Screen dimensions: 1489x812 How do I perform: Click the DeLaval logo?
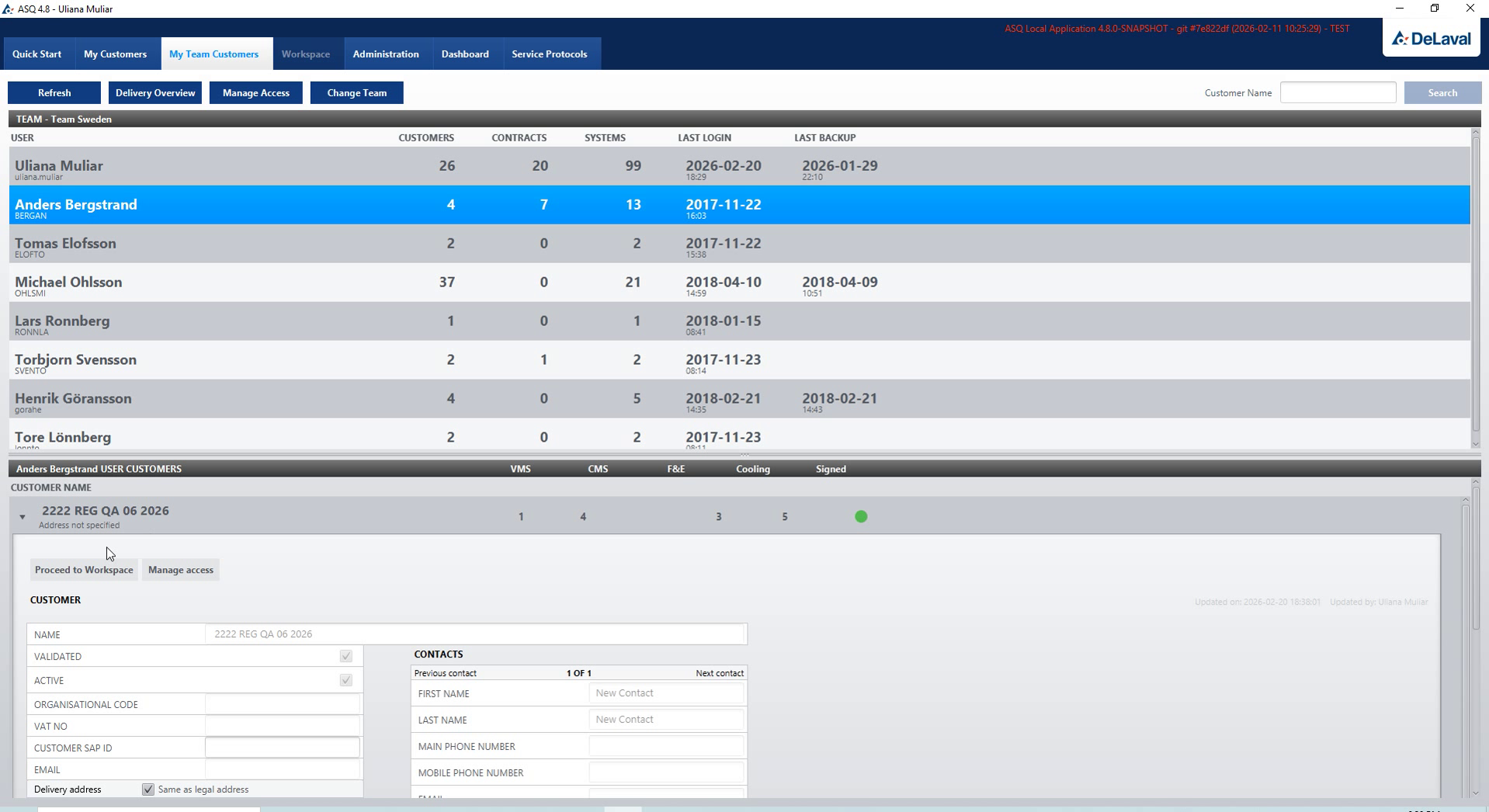coord(1431,38)
